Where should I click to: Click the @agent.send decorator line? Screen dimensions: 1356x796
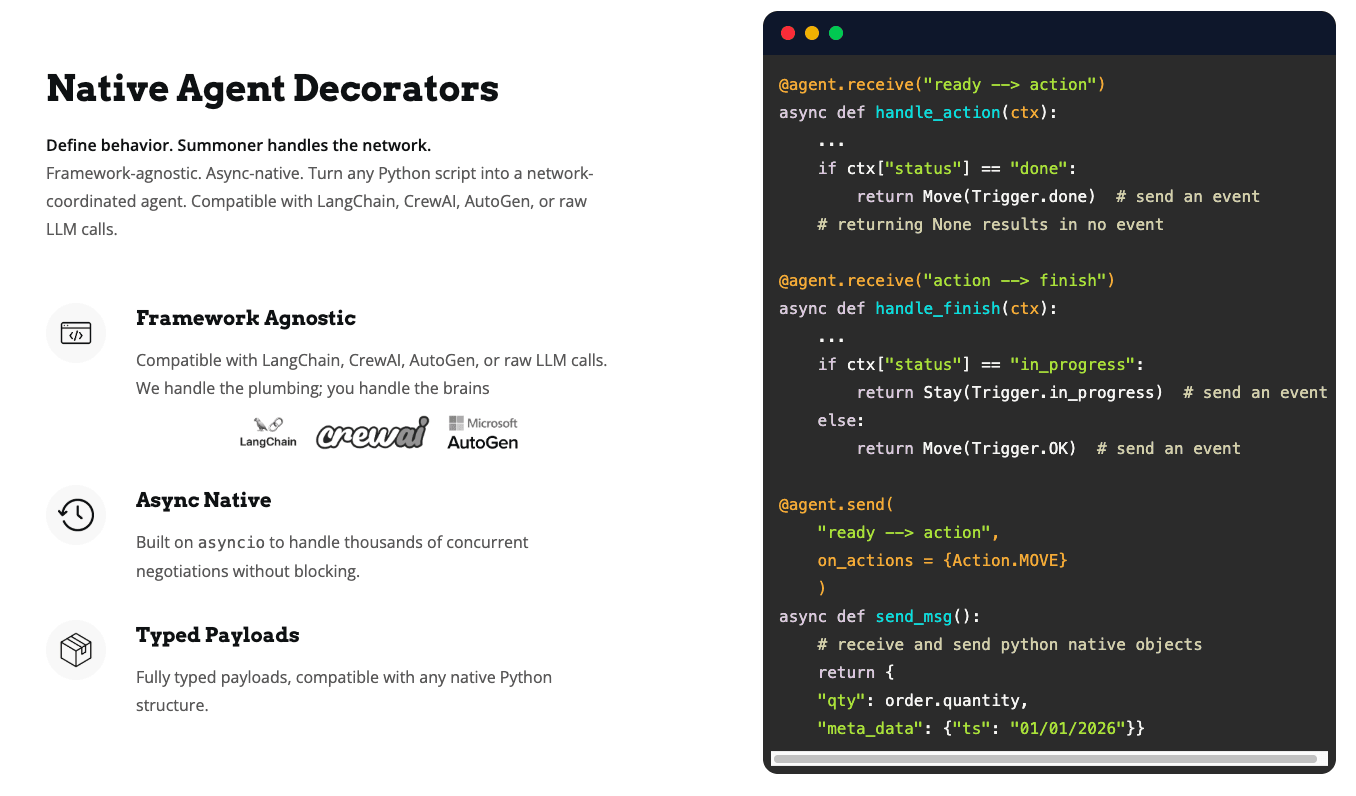[x=836, y=504]
